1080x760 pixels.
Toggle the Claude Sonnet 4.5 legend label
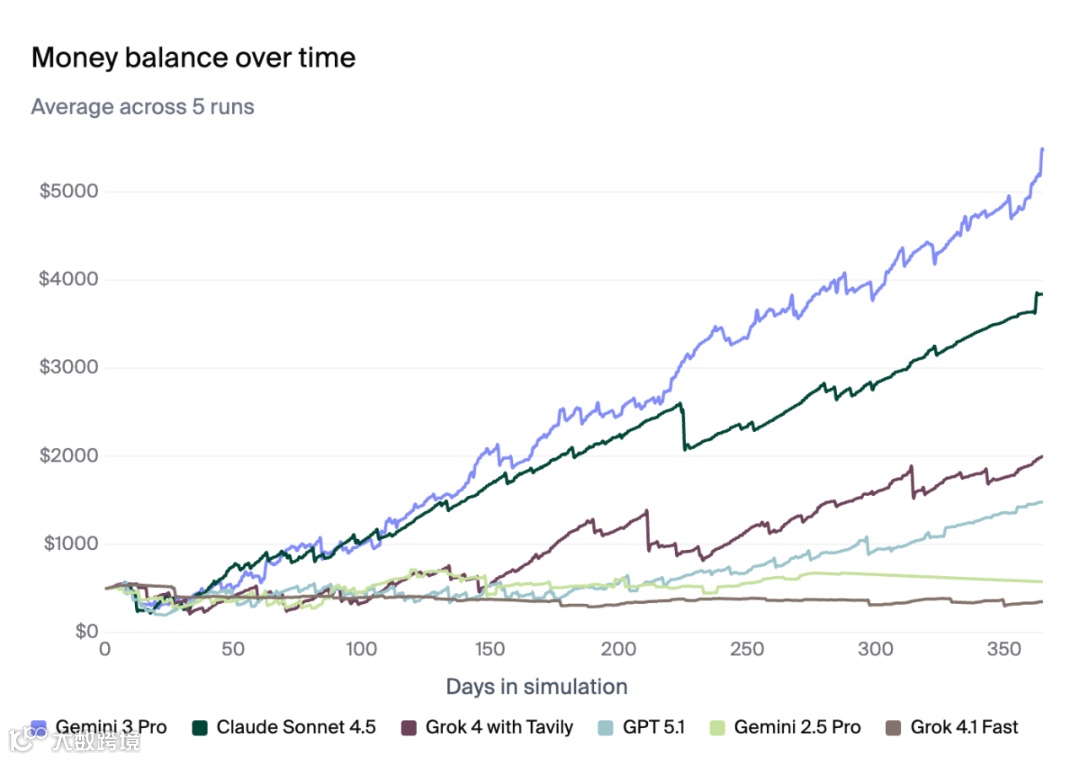[x=296, y=727]
